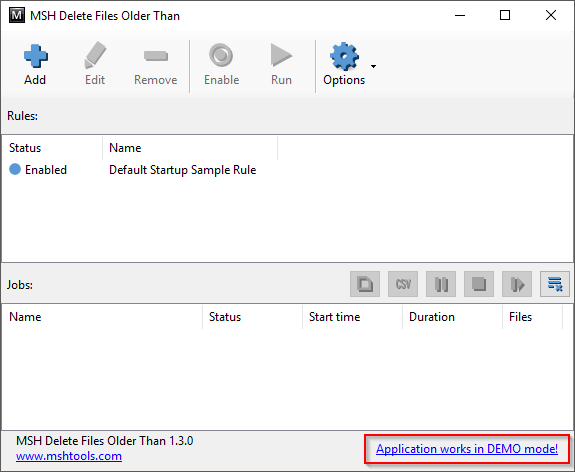Open the www.mshtools.com link

click(x=69, y=456)
